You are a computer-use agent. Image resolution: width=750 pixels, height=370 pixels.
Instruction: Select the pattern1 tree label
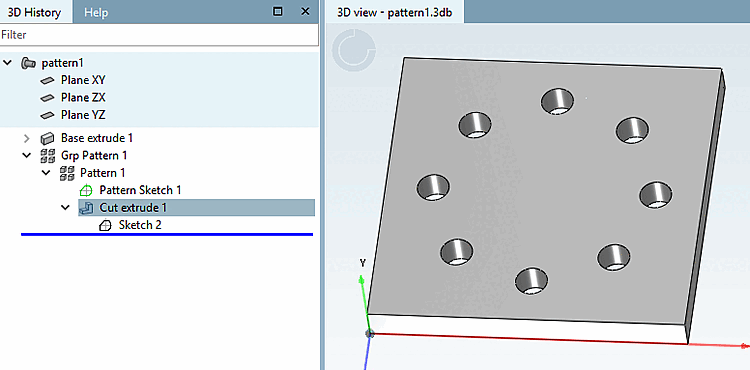click(63, 63)
